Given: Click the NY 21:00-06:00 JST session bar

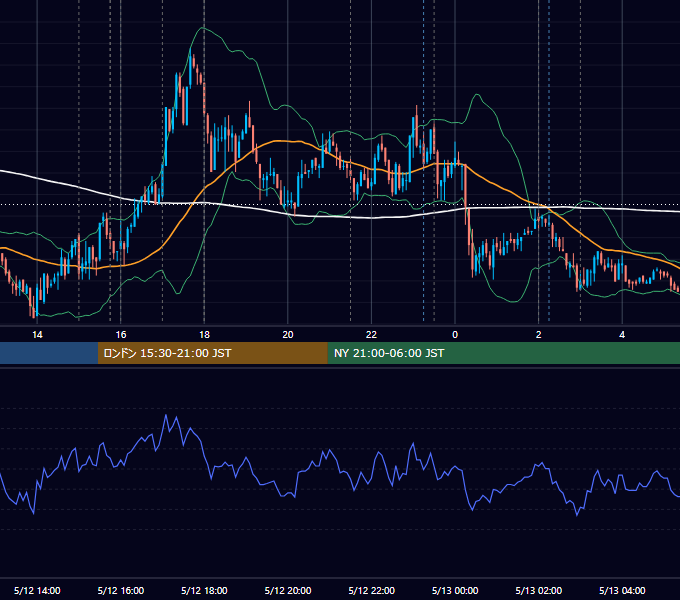Looking at the screenshot, I should 503,353.
